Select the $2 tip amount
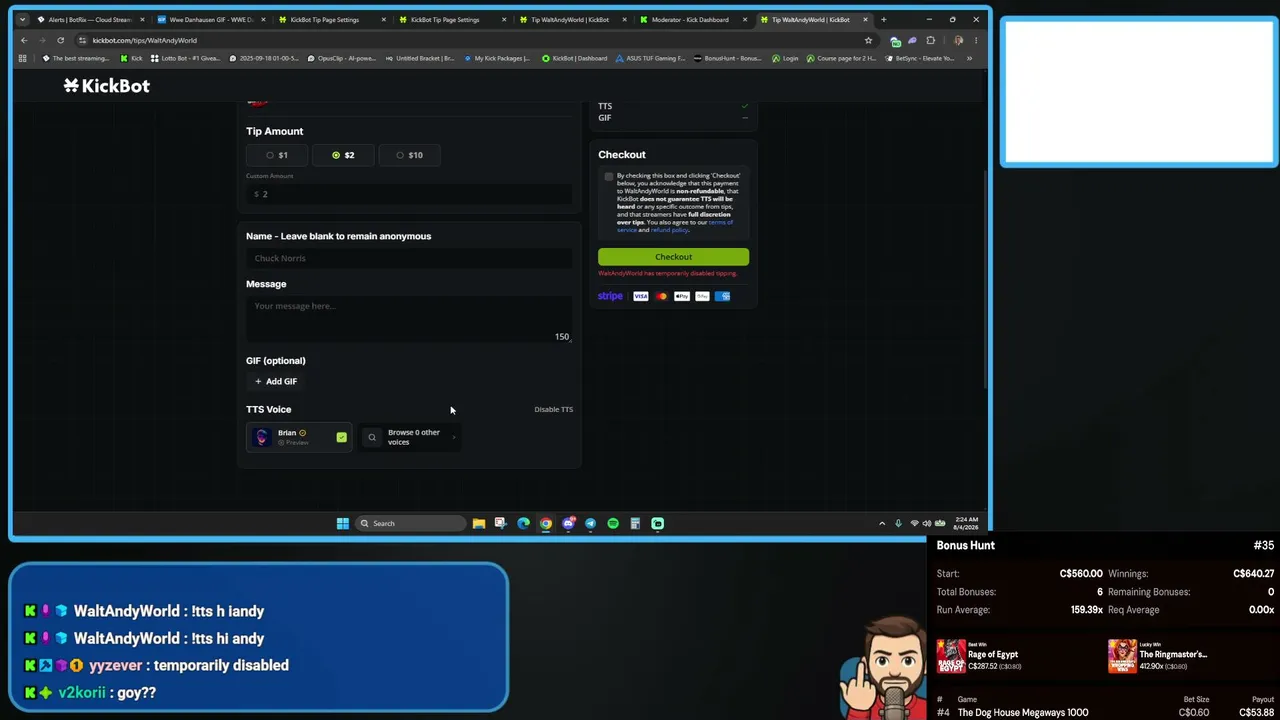1280x720 pixels. 343,155
